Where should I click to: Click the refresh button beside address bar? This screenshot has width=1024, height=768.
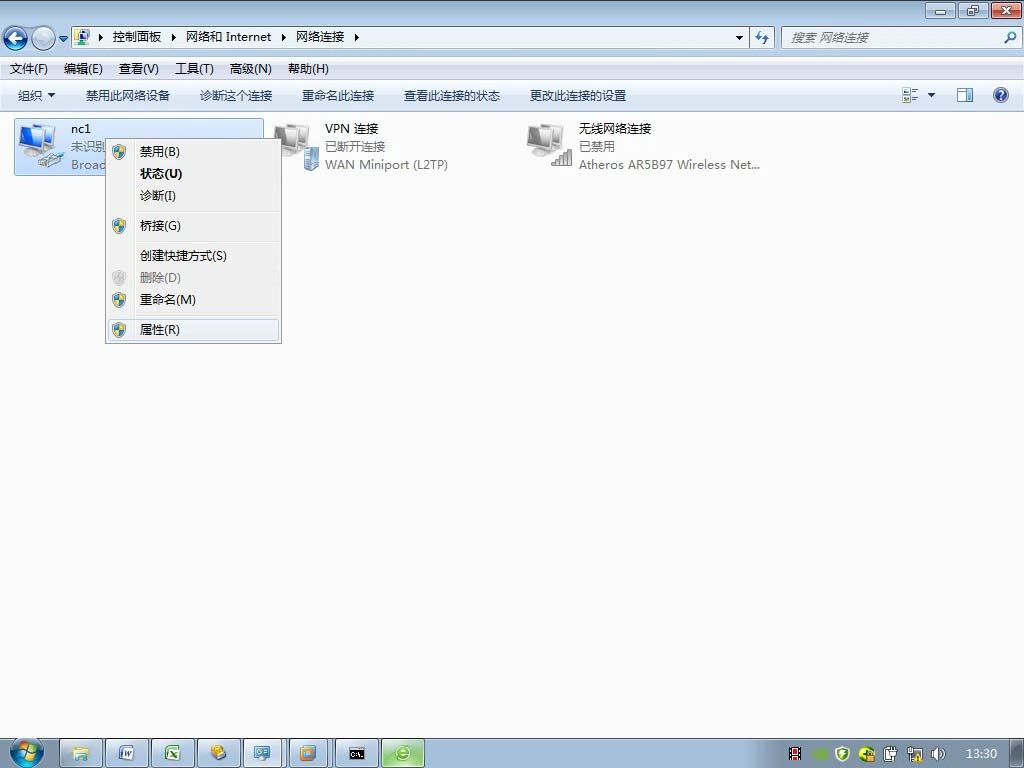(x=761, y=37)
